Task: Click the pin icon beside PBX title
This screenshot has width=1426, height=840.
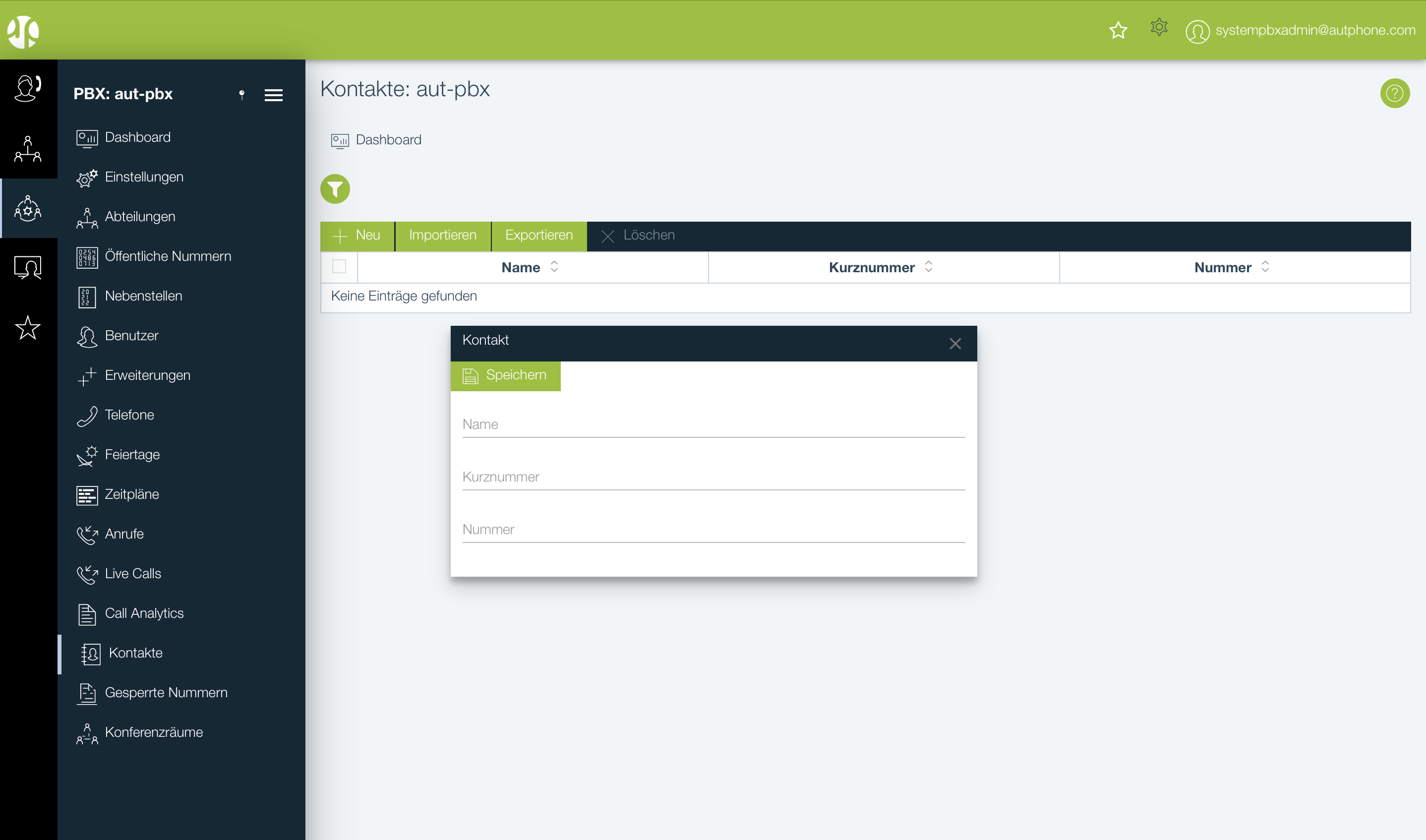Action: pos(241,95)
